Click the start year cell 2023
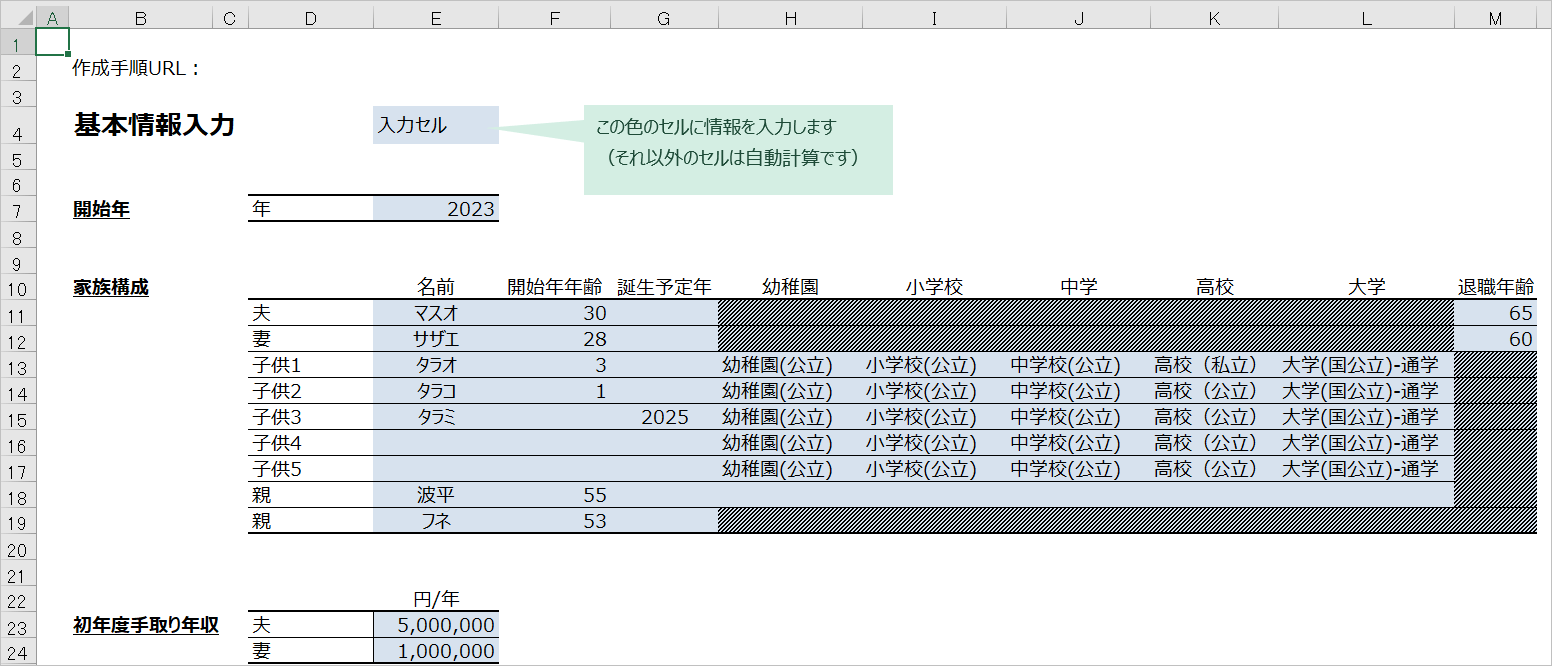This screenshot has width=1552, height=666. click(x=435, y=209)
